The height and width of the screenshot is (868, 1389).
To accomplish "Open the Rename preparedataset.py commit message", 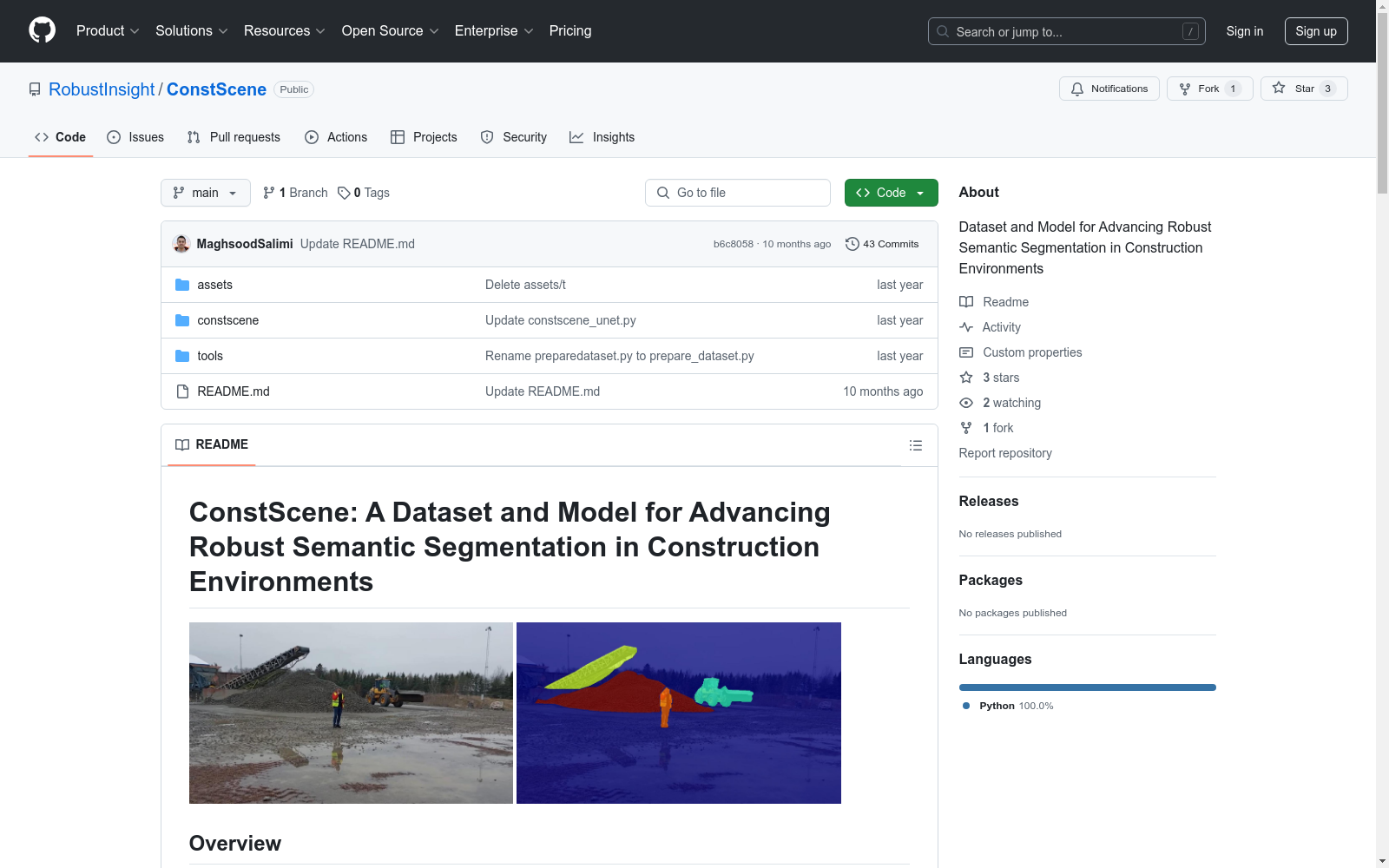I will click(x=620, y=356).
